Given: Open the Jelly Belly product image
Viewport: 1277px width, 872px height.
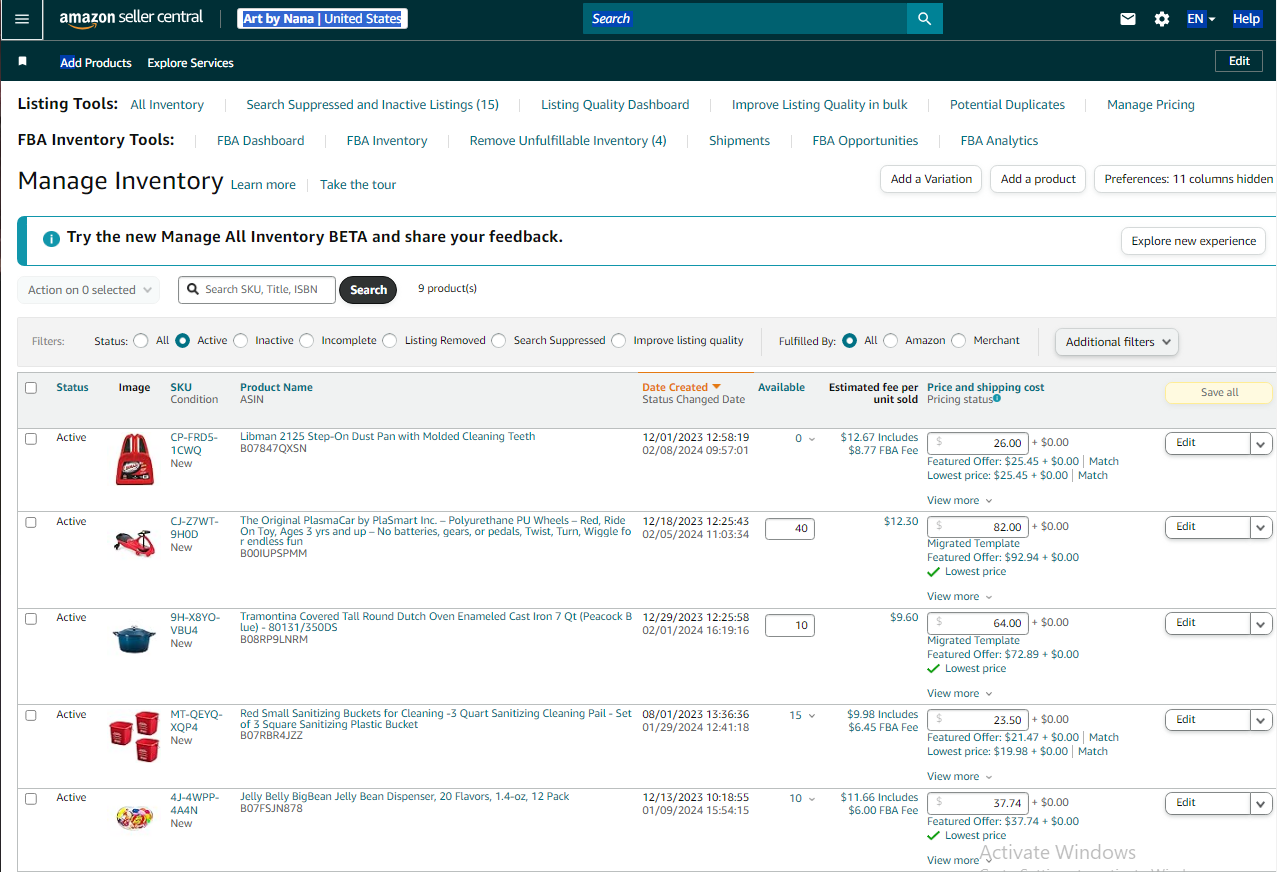Looking at the screenshot, I should (134, 817).
